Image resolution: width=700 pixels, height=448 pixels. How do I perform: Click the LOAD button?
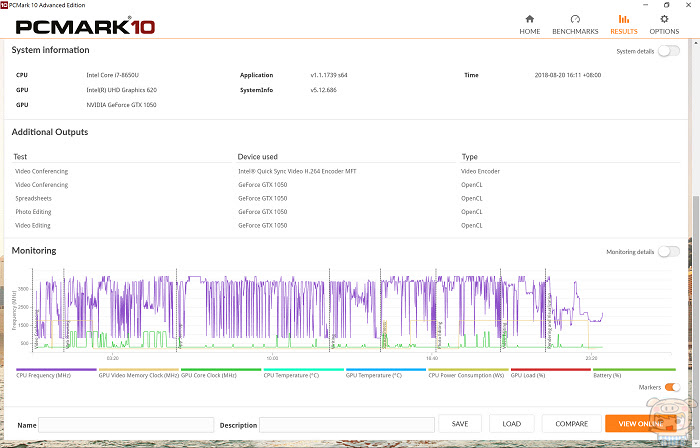(x=512, y=423)
